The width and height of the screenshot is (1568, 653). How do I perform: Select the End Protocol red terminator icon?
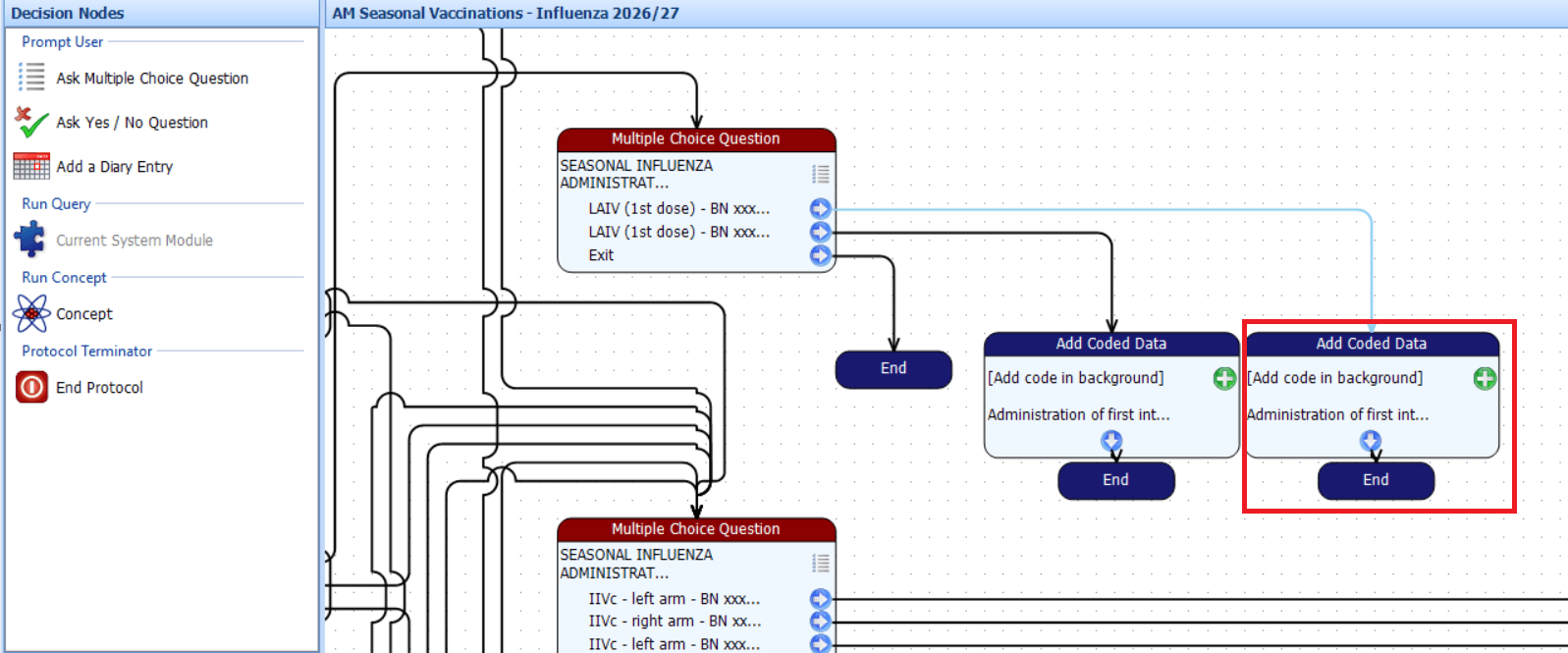pyautogui.click(x=31, y=387)
